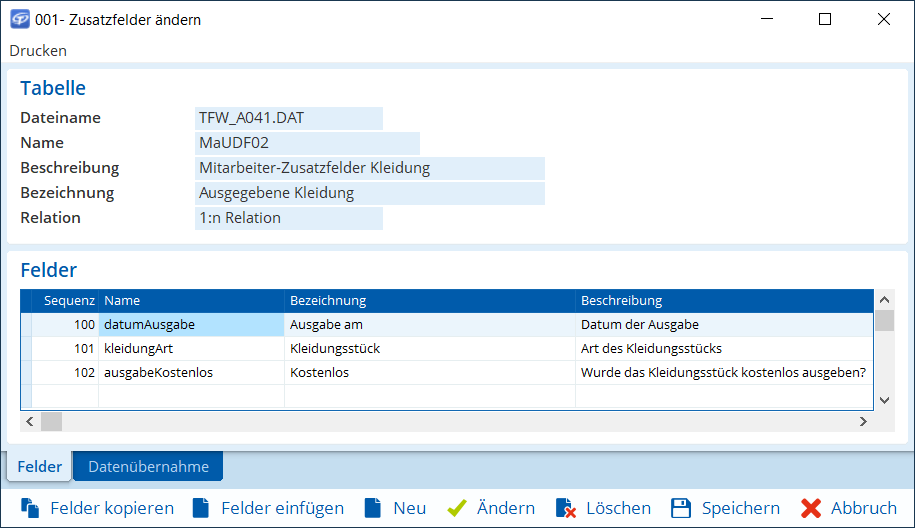915x528 pixels.
Task: Click the red Abbruch X icon
Action: [811, 508]
